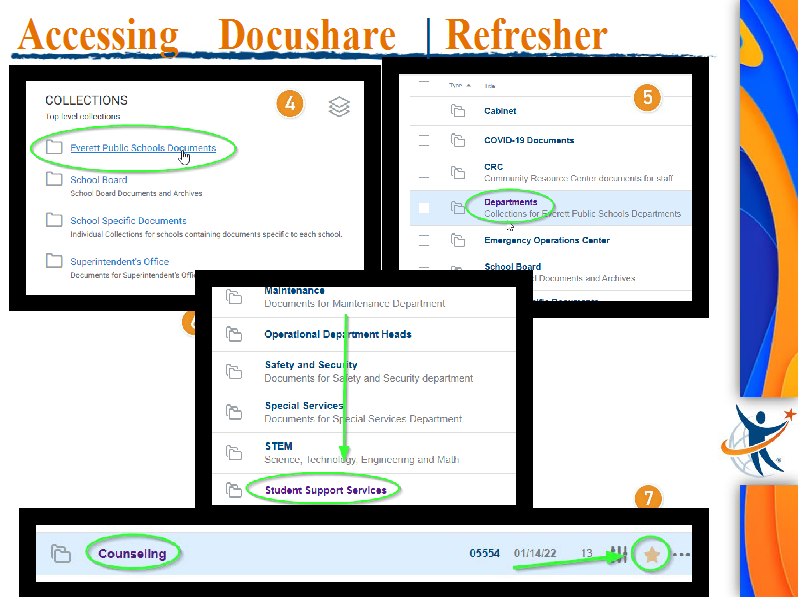Open the Student Support Services link
The image size is (800, 600).
pos(326,490)
